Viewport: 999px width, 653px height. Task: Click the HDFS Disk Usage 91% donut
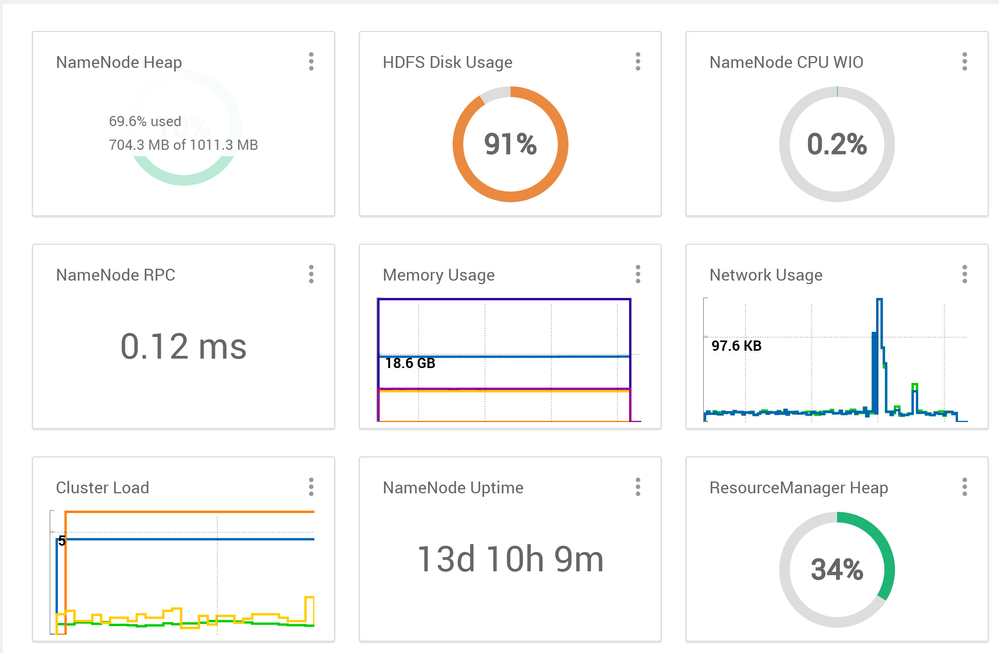pos(510,144)
